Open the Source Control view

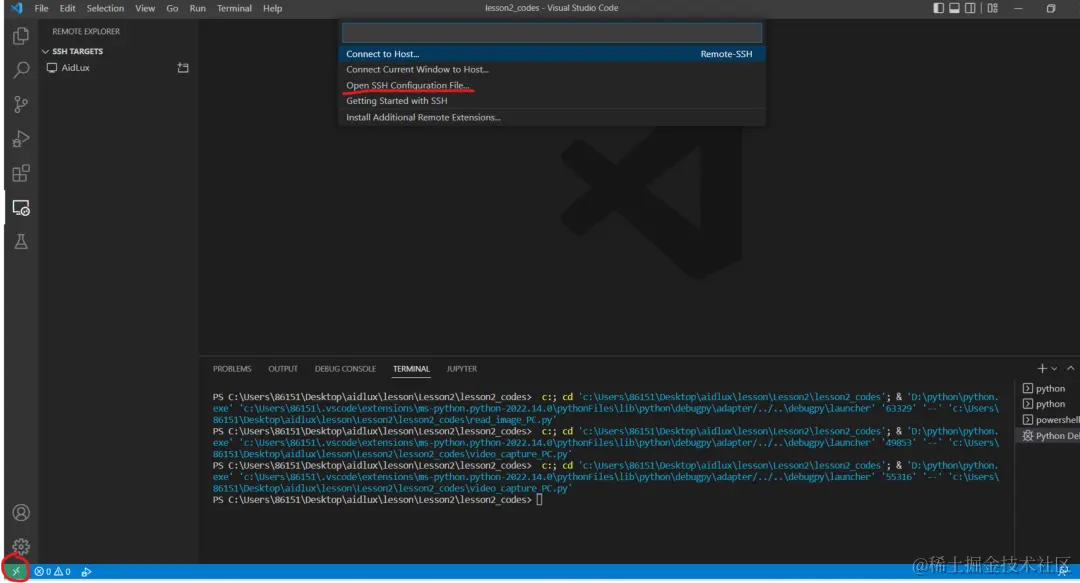[x=21, y=104]
